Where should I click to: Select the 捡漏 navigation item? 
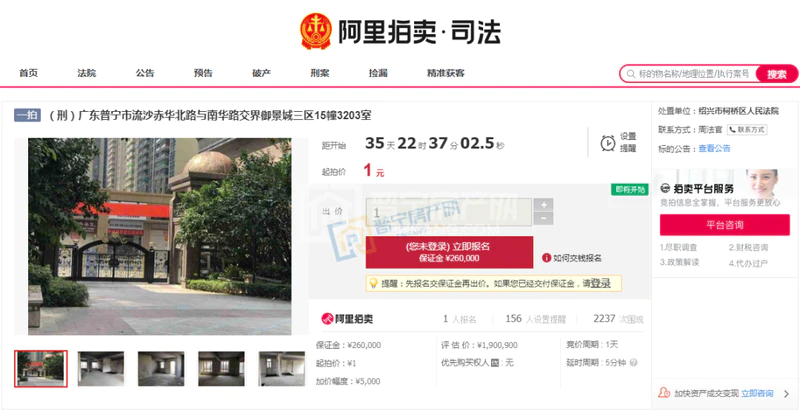coord(378,73)
